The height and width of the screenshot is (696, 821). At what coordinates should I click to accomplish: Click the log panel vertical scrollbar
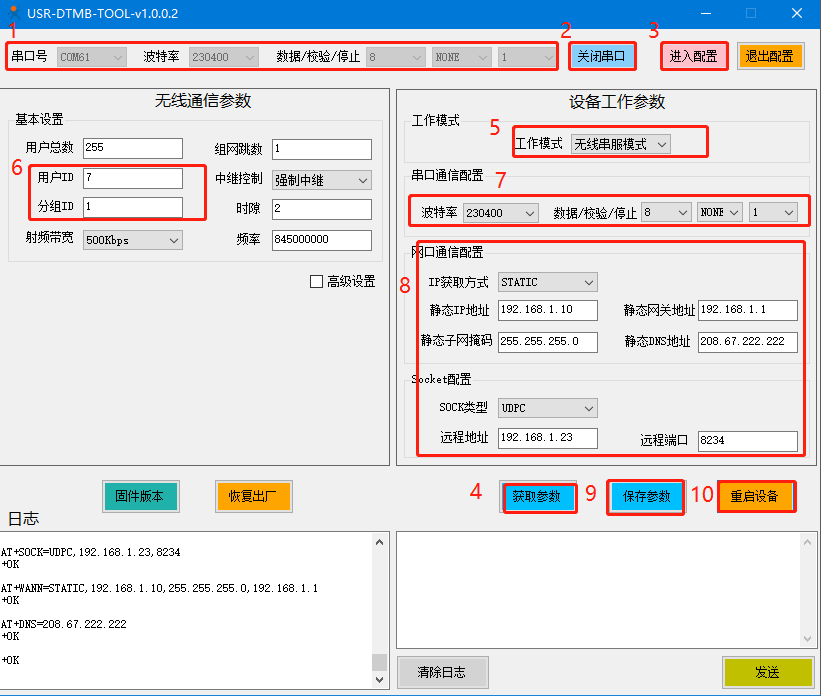point(379,610)
